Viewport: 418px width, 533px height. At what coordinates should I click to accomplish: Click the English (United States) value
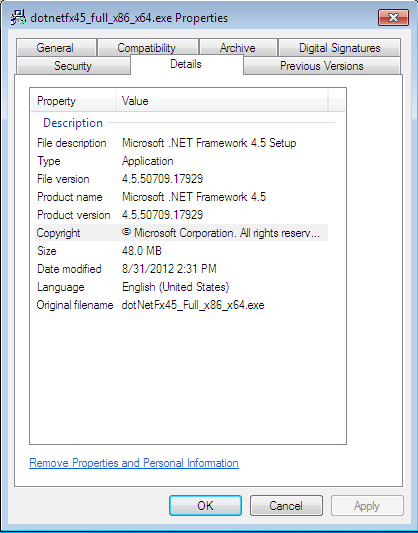(x=176, y=287)
